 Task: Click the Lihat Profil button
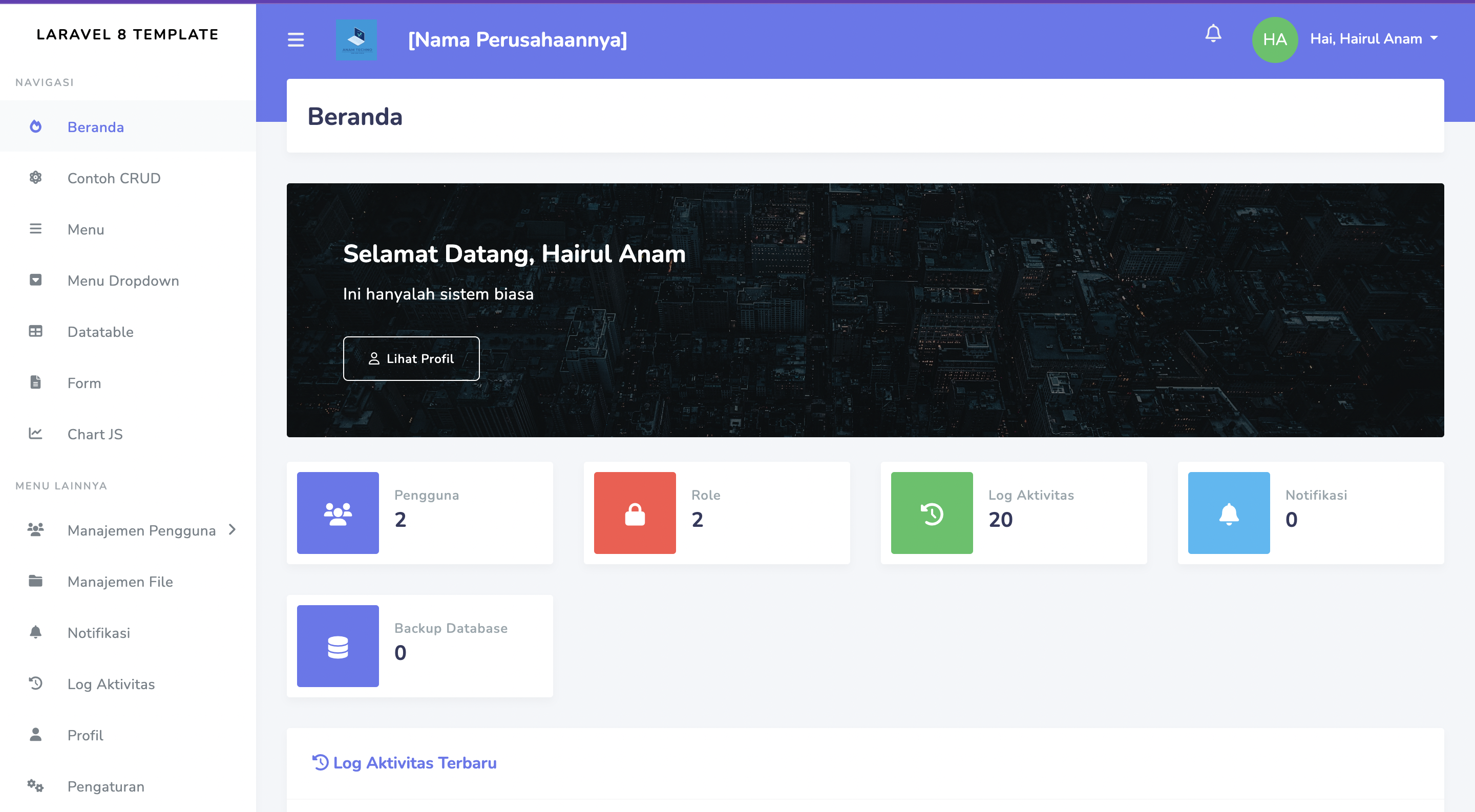tap(411, 359)
